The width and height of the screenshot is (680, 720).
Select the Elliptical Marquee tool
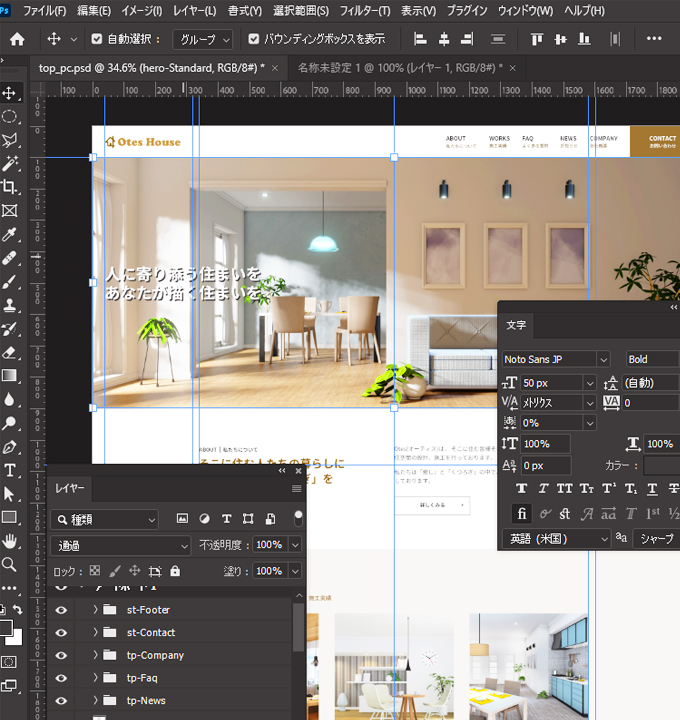tap(9, 117)
